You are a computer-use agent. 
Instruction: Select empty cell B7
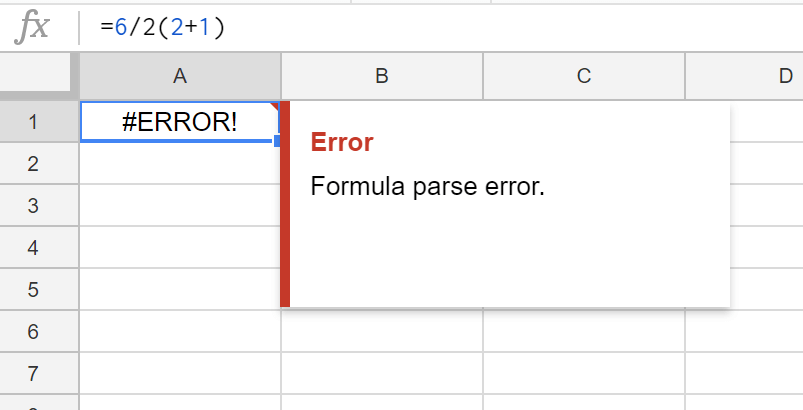382,374
